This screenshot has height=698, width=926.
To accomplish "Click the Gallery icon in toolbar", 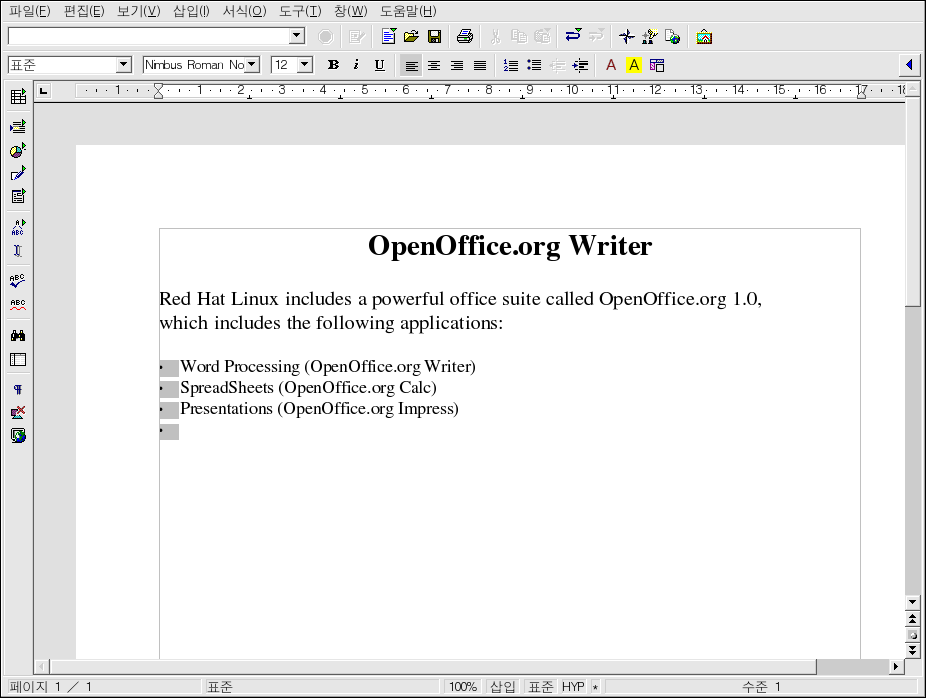I will (x=705, y=37).
